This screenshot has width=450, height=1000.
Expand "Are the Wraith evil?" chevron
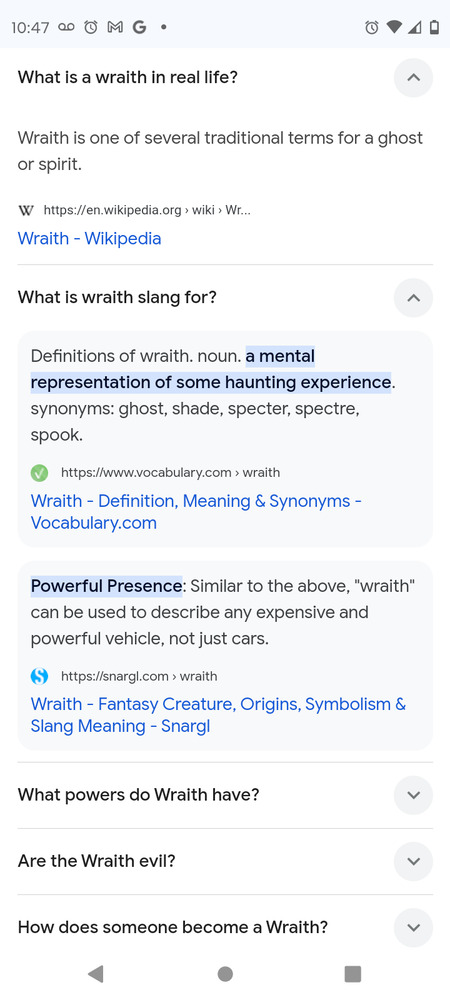413,861
